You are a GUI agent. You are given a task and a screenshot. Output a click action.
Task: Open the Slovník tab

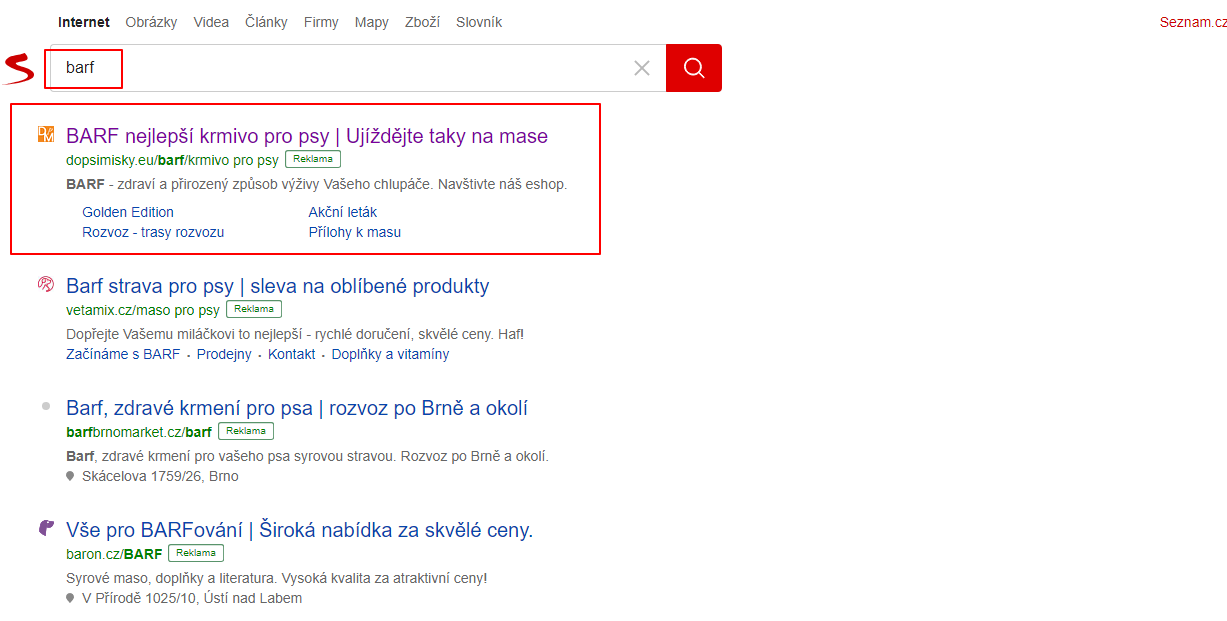point(479,22)
